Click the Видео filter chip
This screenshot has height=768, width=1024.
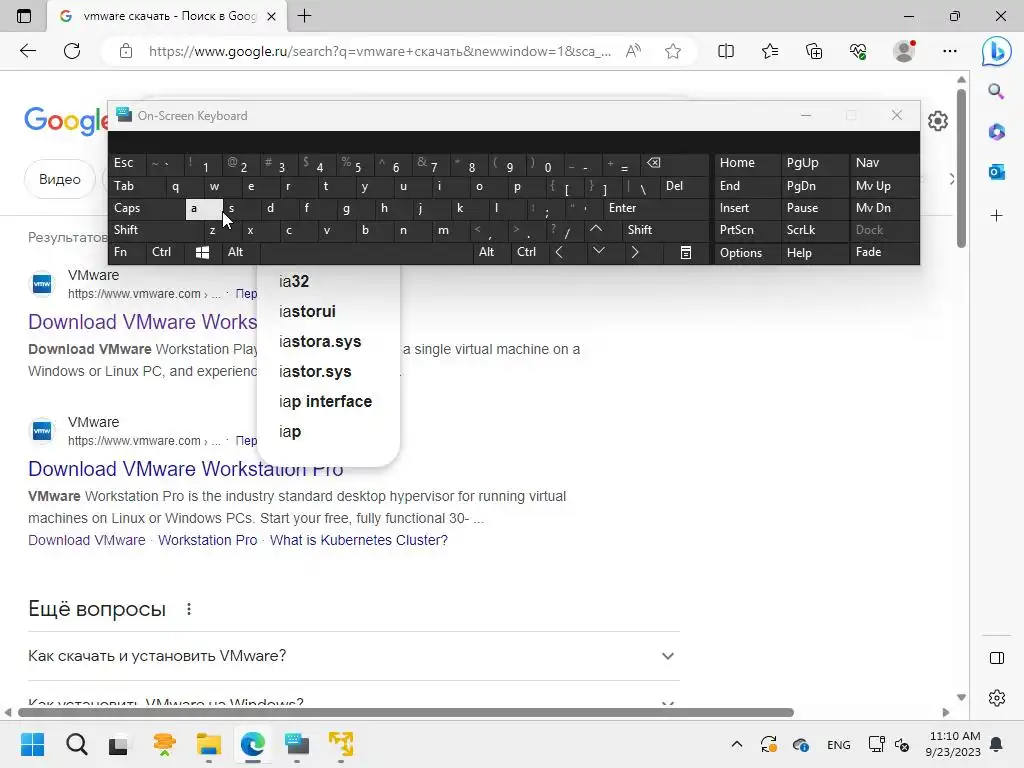click(x=60, y=179)
